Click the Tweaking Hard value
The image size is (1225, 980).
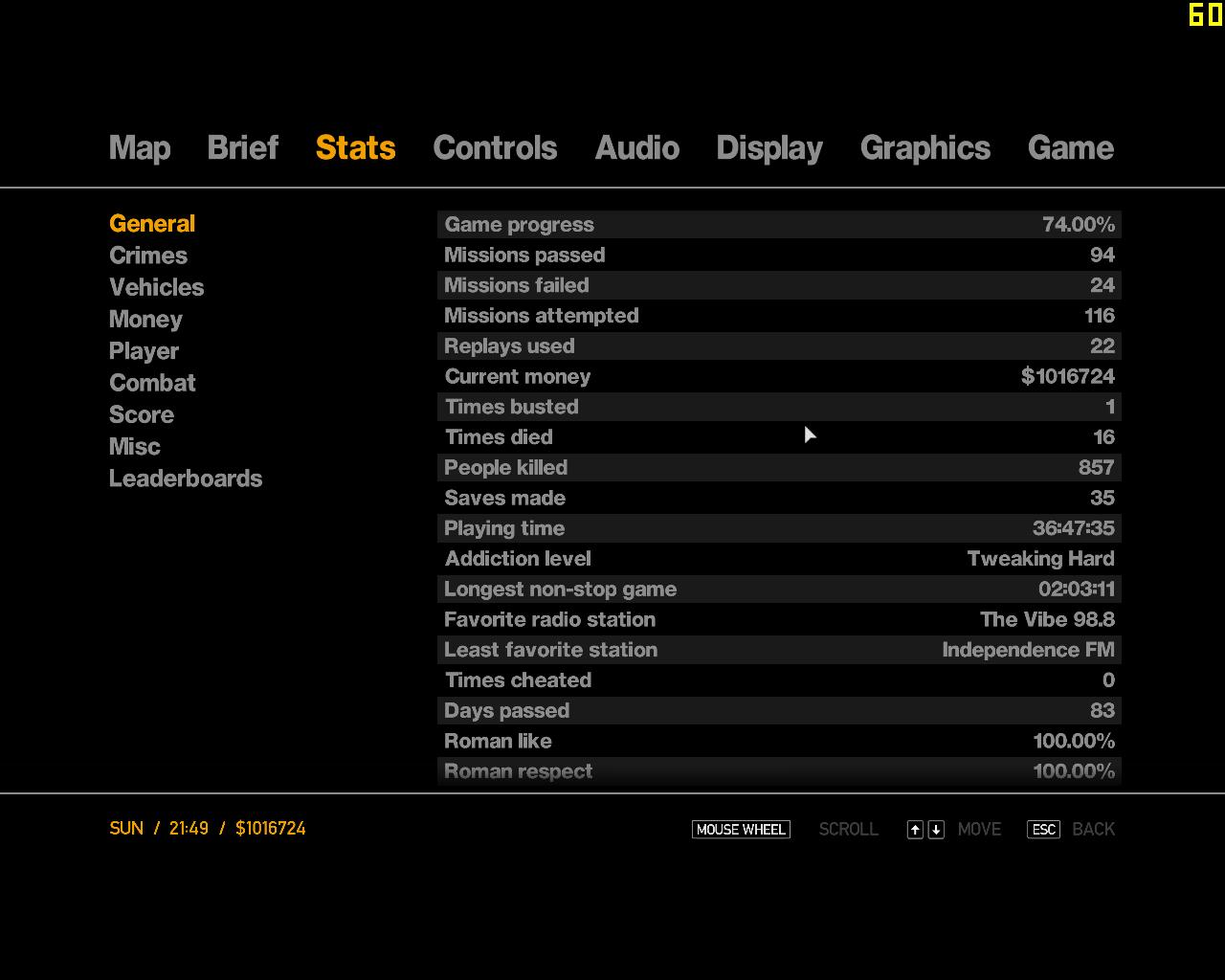tap(1040, 559)
